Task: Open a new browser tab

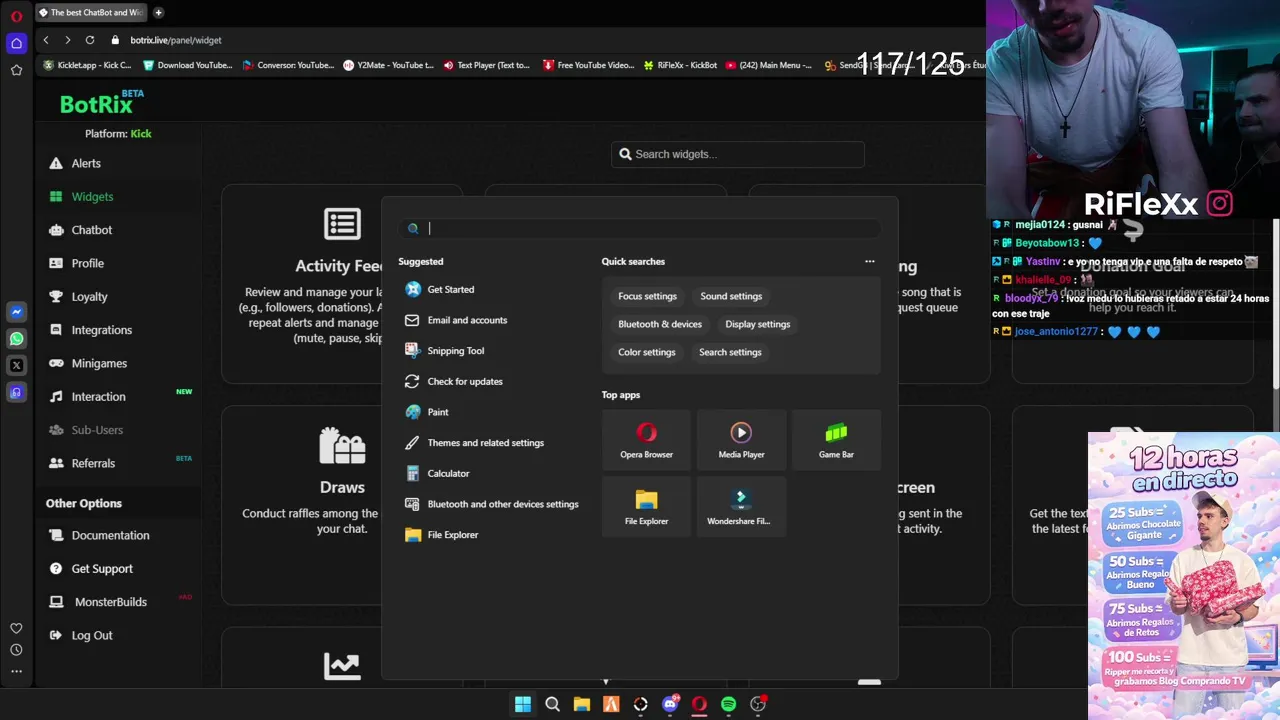Action: click(x=159, y=12)
